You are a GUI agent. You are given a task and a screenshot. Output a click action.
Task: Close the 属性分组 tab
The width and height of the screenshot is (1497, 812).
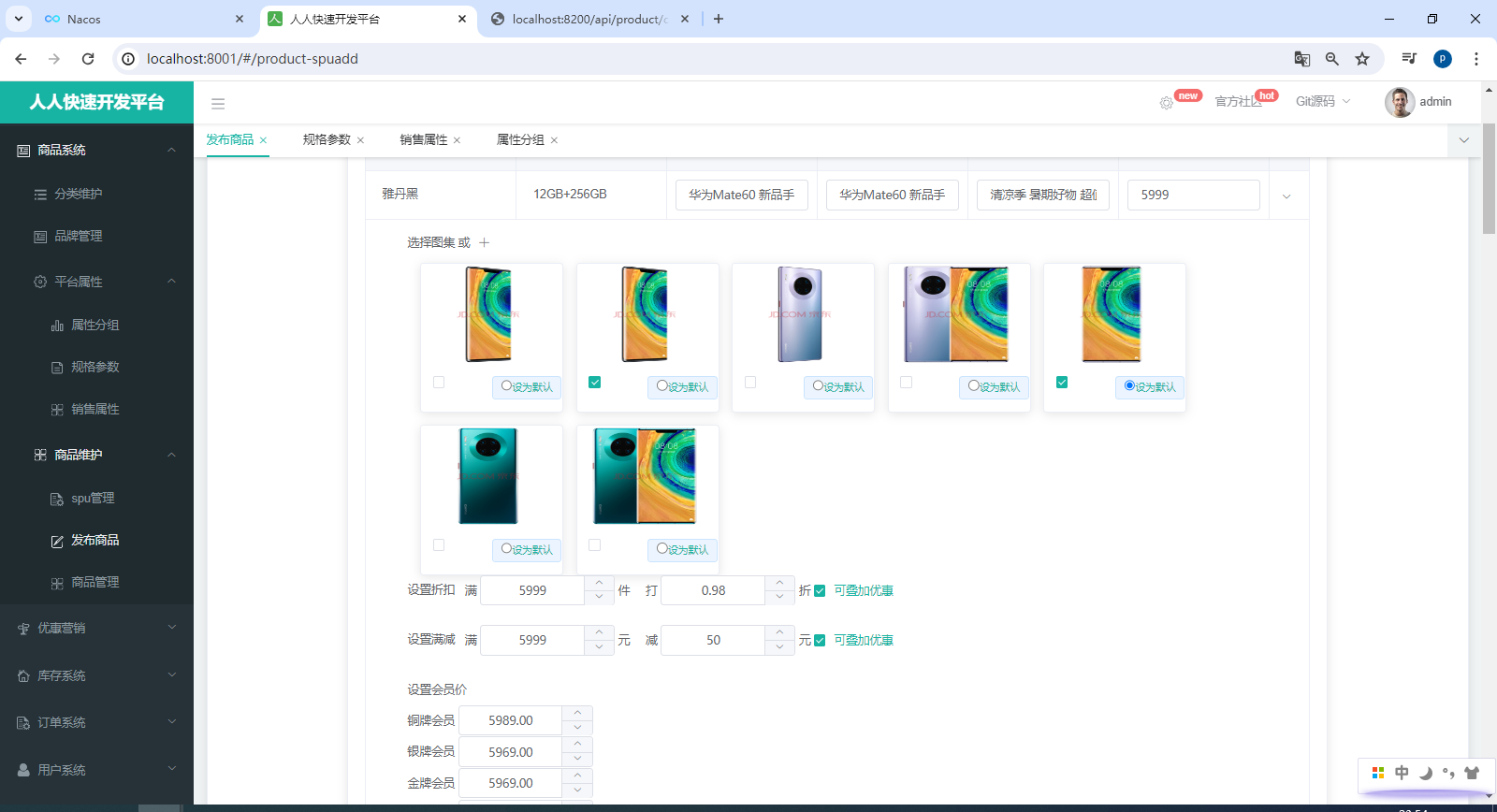[x=554, y=140]
